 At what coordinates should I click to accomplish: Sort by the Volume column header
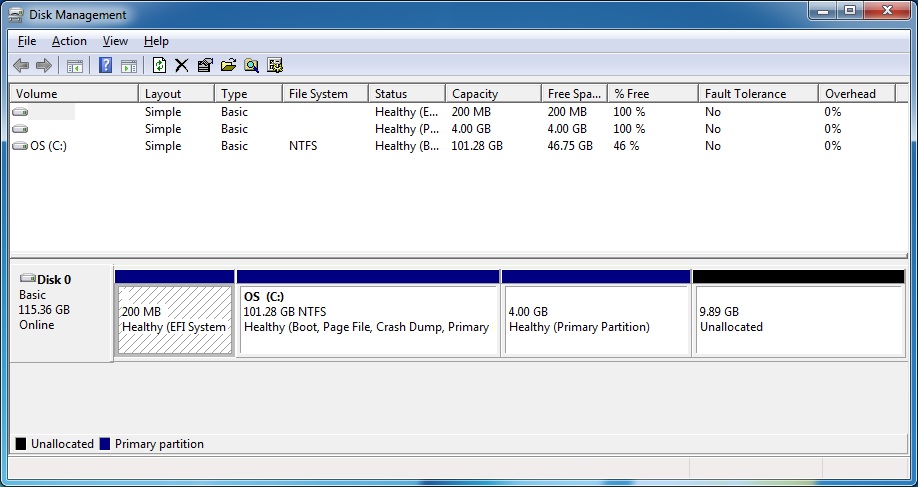tap(74, 94)
